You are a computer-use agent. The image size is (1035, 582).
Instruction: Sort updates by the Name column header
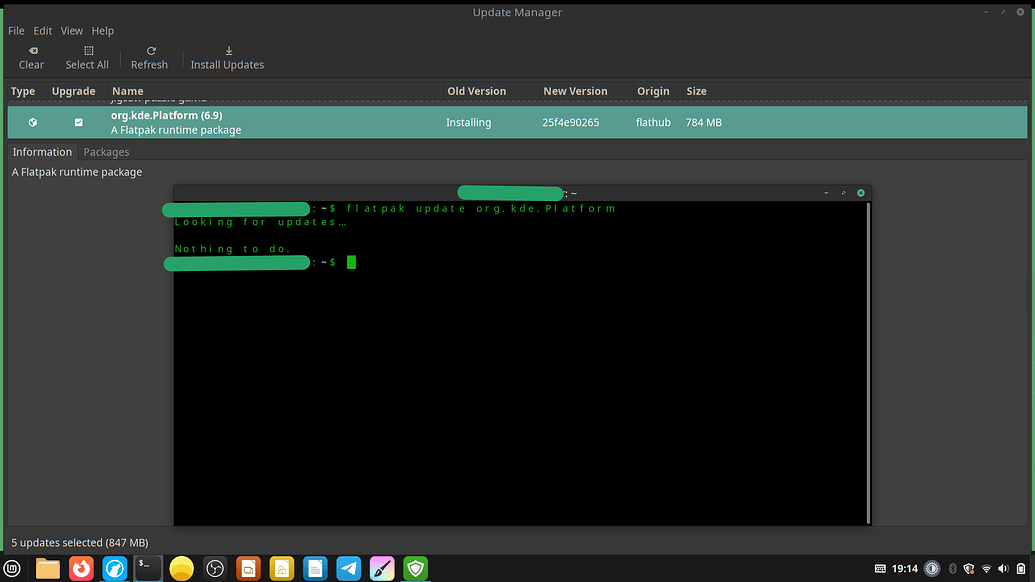128,91
